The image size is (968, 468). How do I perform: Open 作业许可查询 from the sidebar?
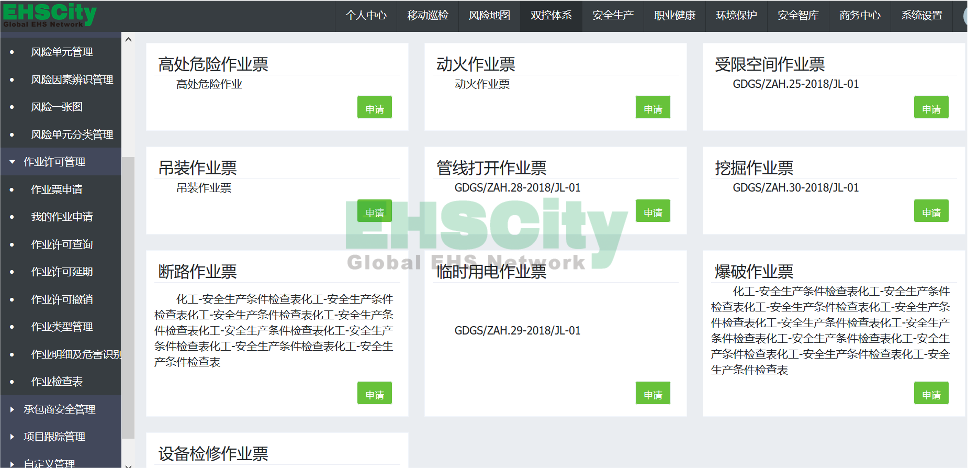tap(63, 244)
